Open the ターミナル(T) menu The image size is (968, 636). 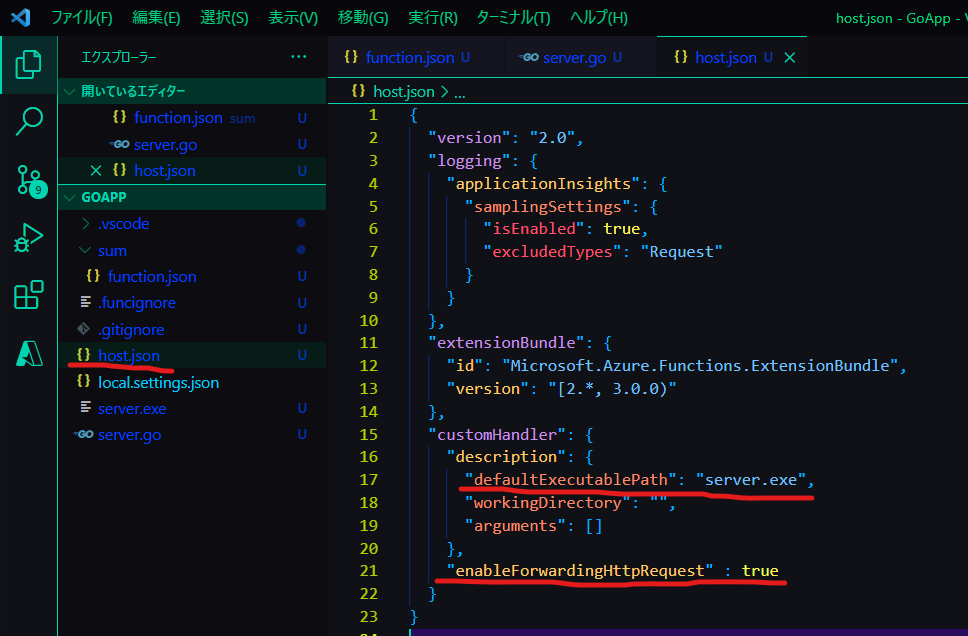point(513,17)
